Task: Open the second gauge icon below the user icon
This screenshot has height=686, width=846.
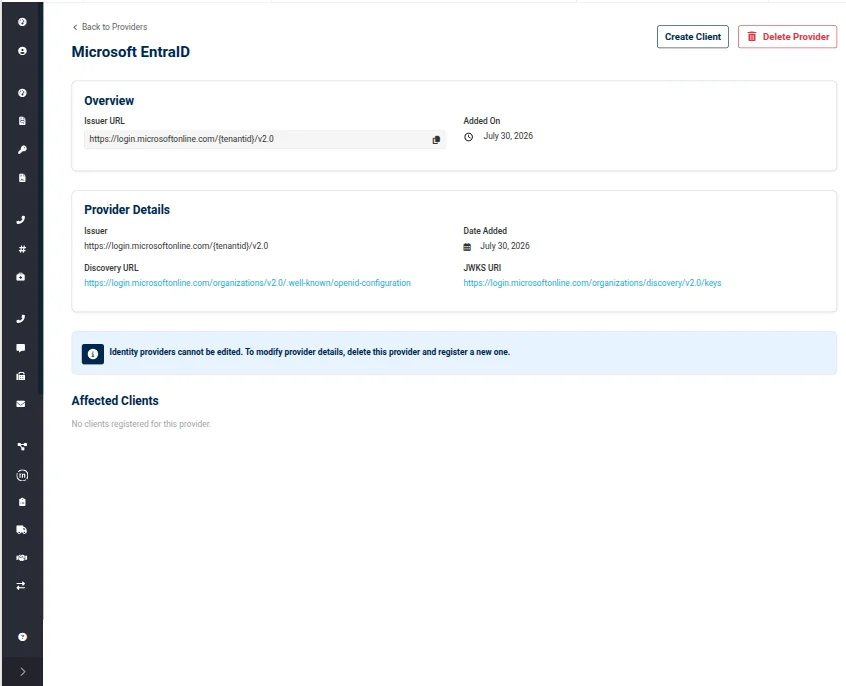Action: 22,93
